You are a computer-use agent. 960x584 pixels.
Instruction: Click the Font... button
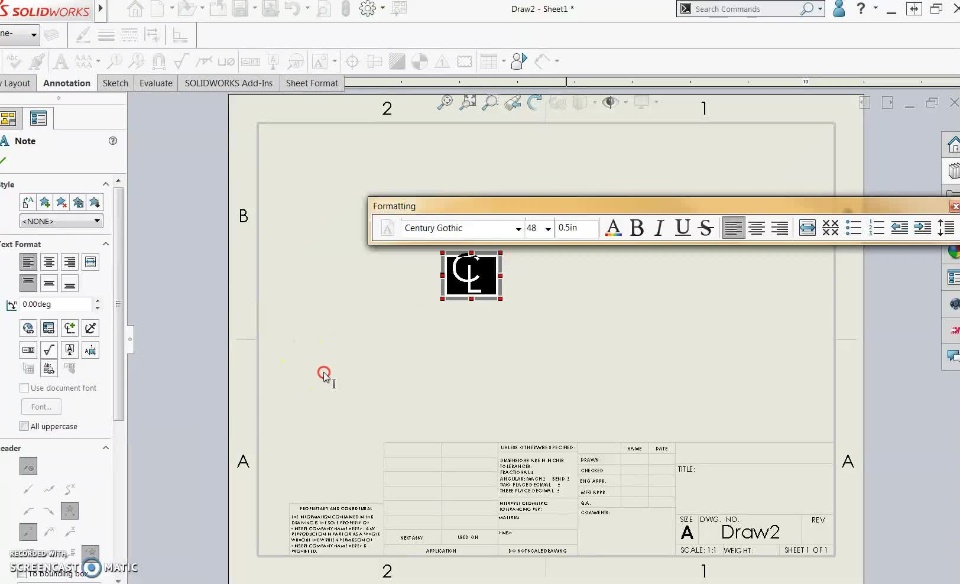pos(42,406)
